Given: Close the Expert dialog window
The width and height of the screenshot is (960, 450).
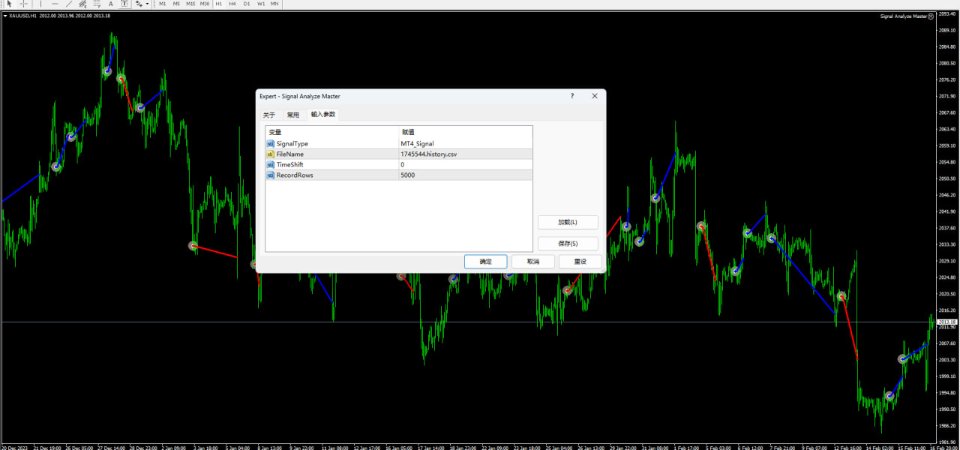Looking at the screenshot, I should pos(594,96).
